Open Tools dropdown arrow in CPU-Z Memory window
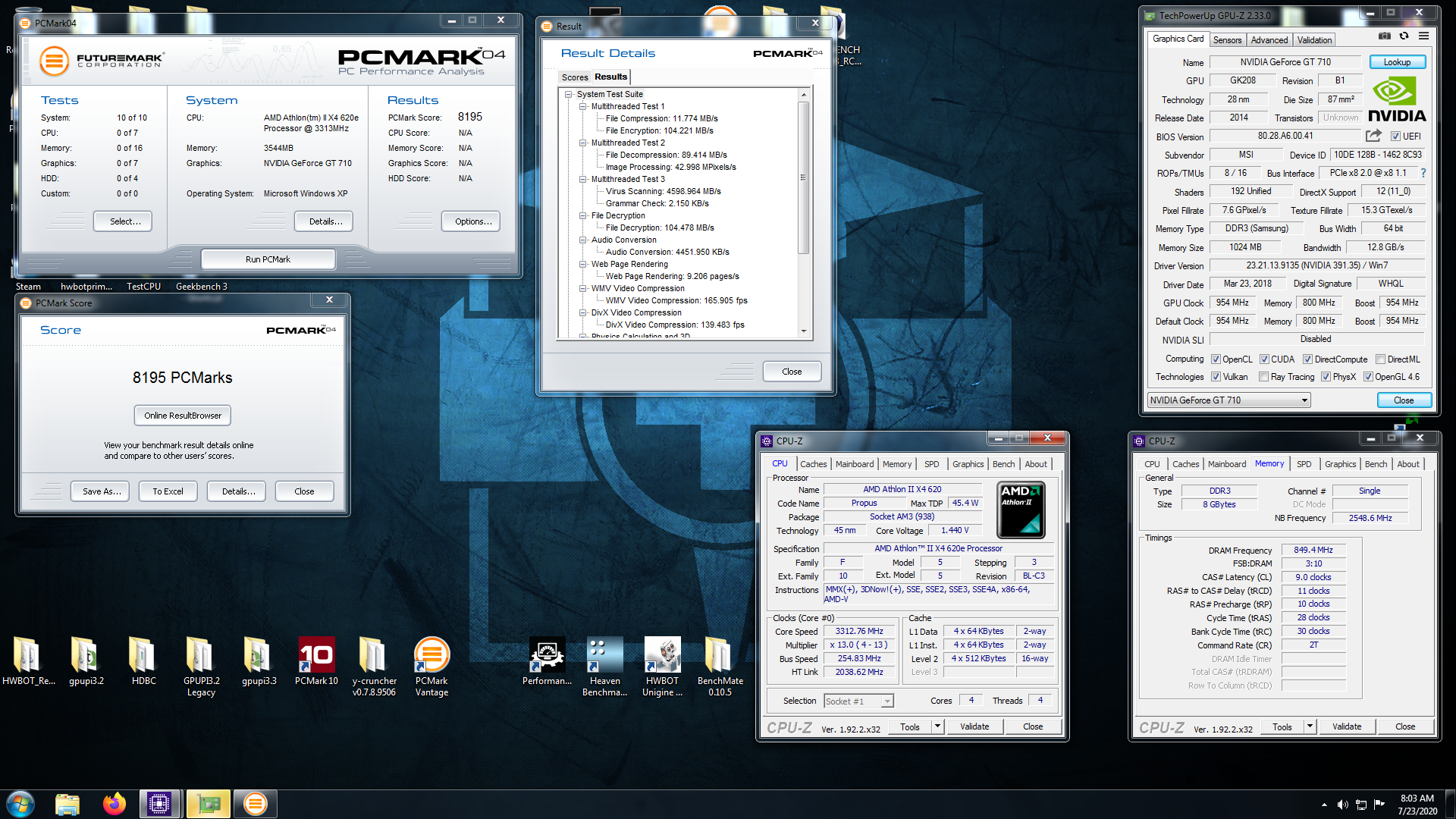The width and height of the screenshot is (1456, 819). pos(1310,726)
